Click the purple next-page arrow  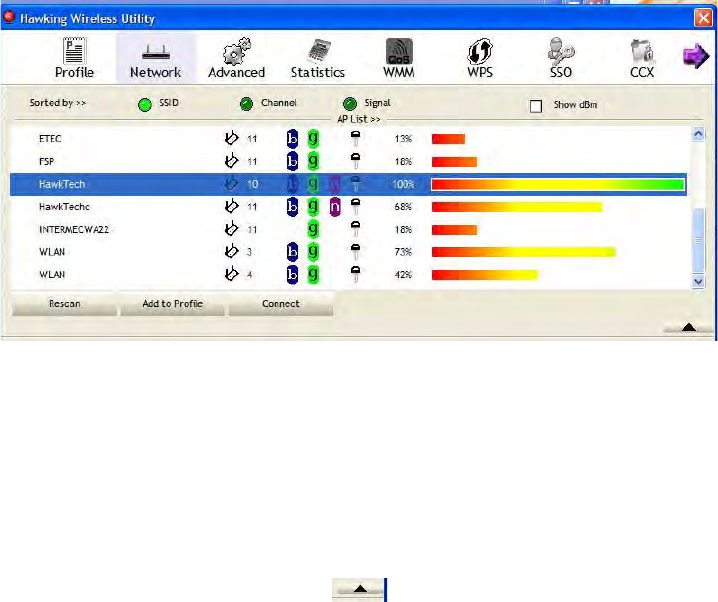coord(696,56)
